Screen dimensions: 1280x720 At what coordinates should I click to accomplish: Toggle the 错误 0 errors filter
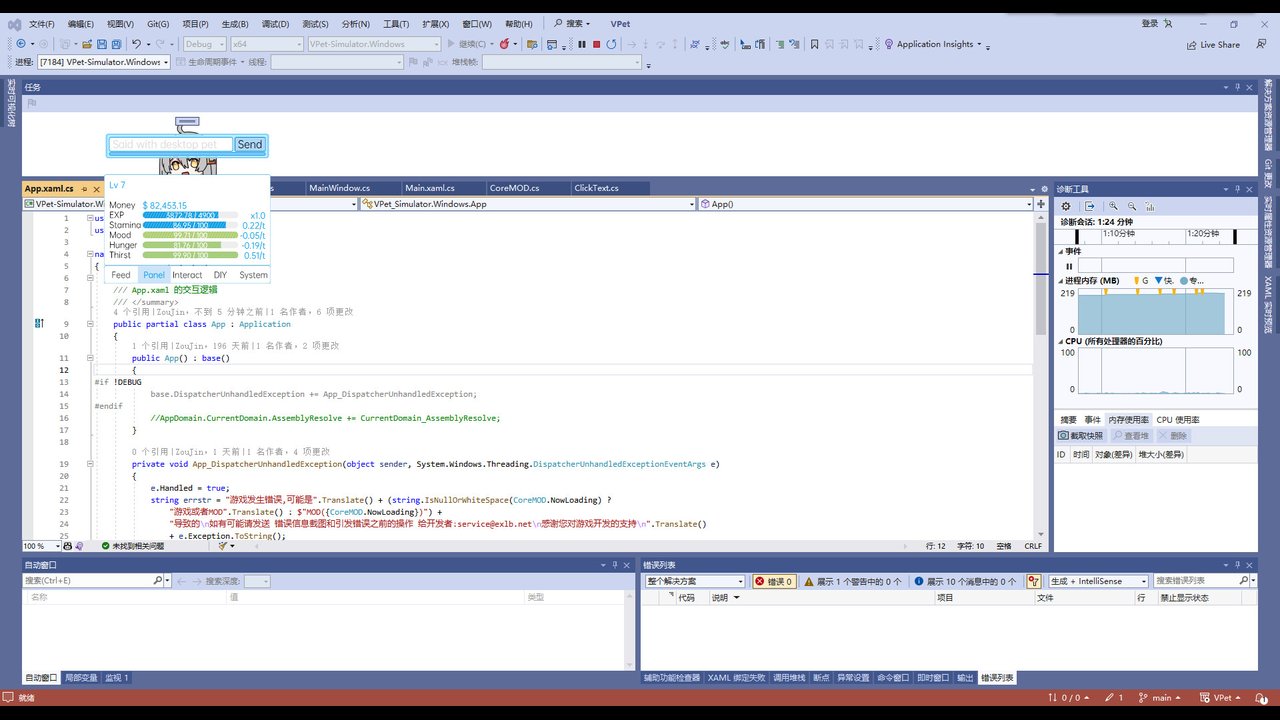coord(774,581)
